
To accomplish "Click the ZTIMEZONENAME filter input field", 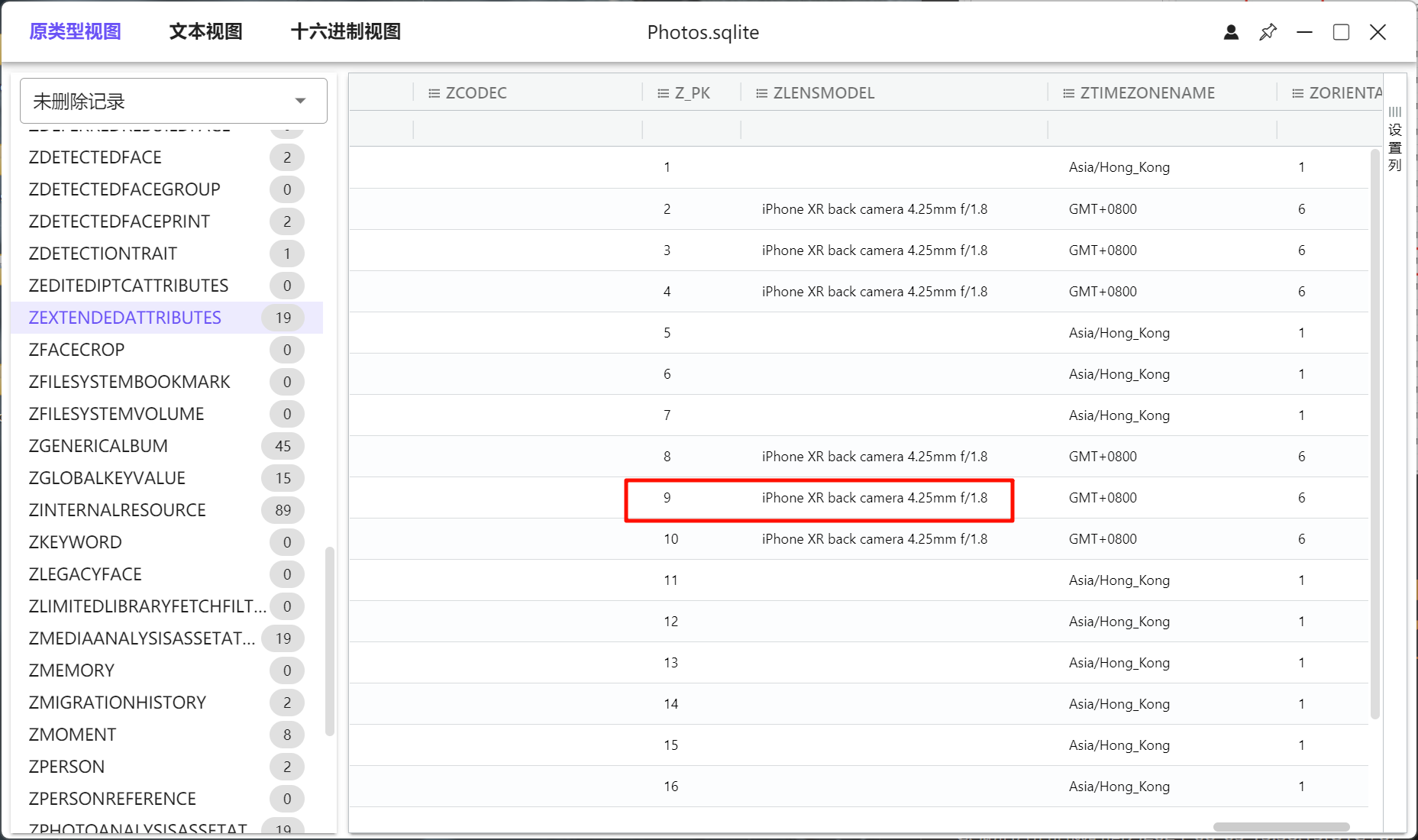I will click(1161, 129).
